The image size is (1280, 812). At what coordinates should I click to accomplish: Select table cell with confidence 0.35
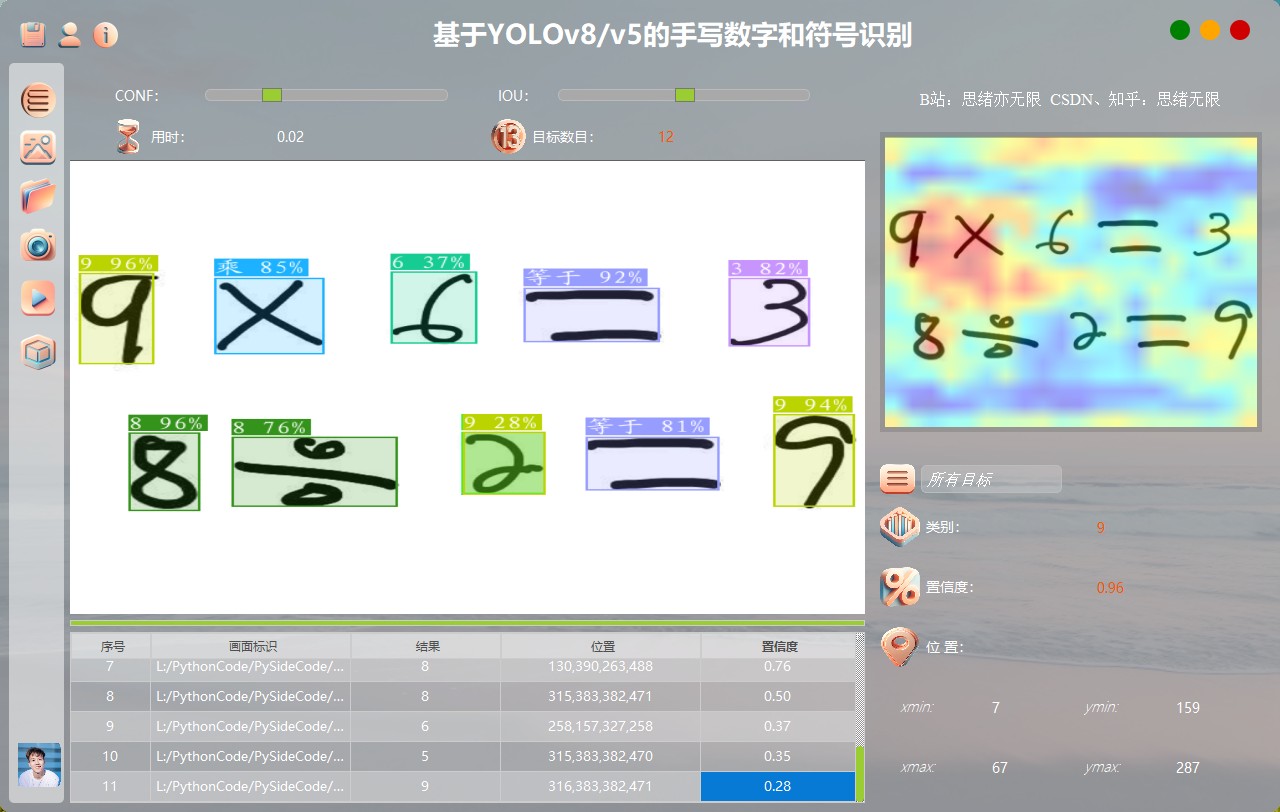click(778, 756)
